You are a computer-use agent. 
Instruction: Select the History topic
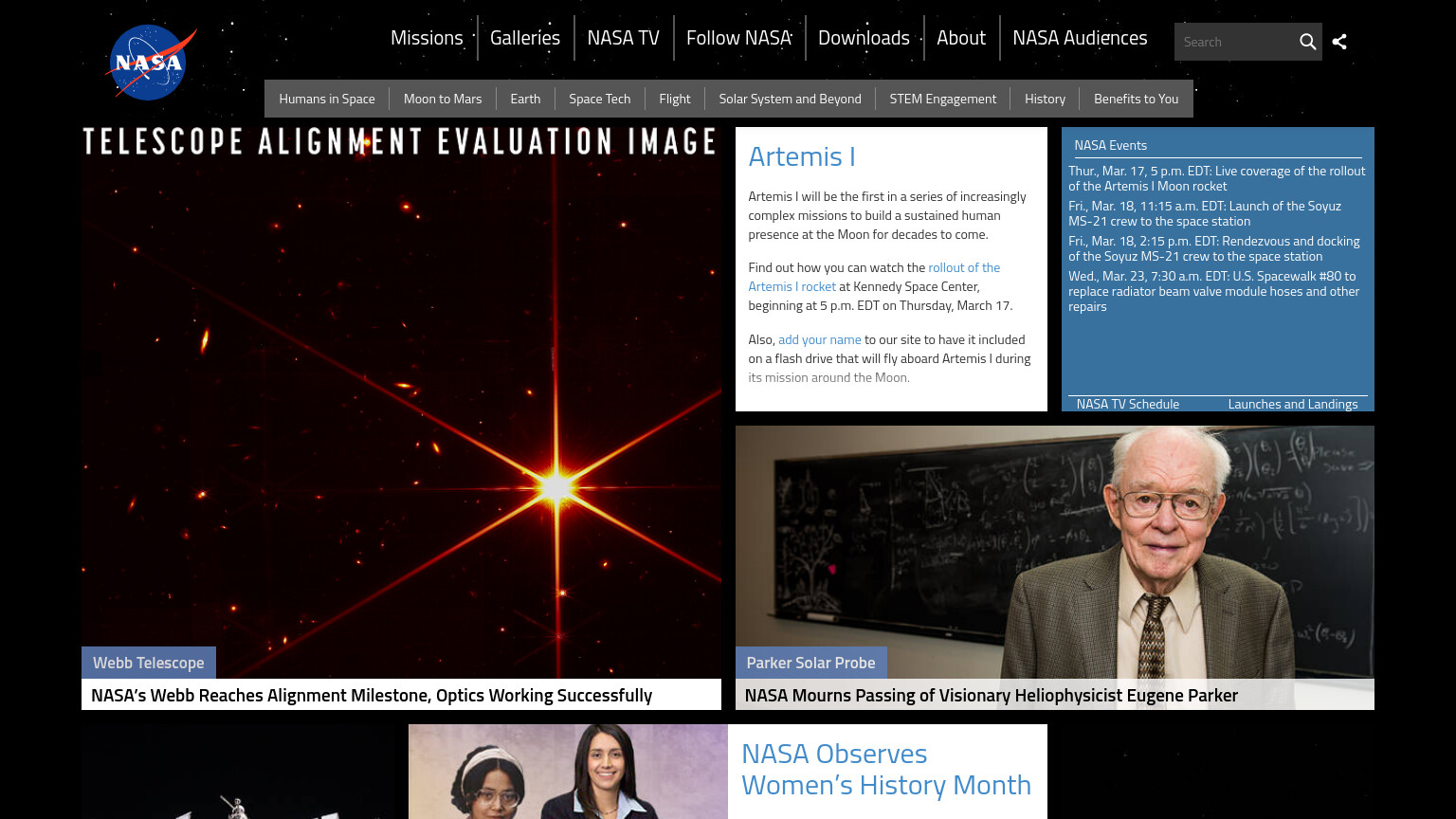1045,99
